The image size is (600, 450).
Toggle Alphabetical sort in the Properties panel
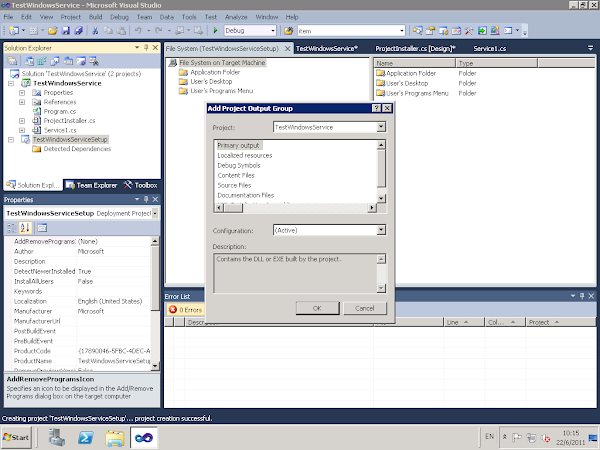(25, 228)
